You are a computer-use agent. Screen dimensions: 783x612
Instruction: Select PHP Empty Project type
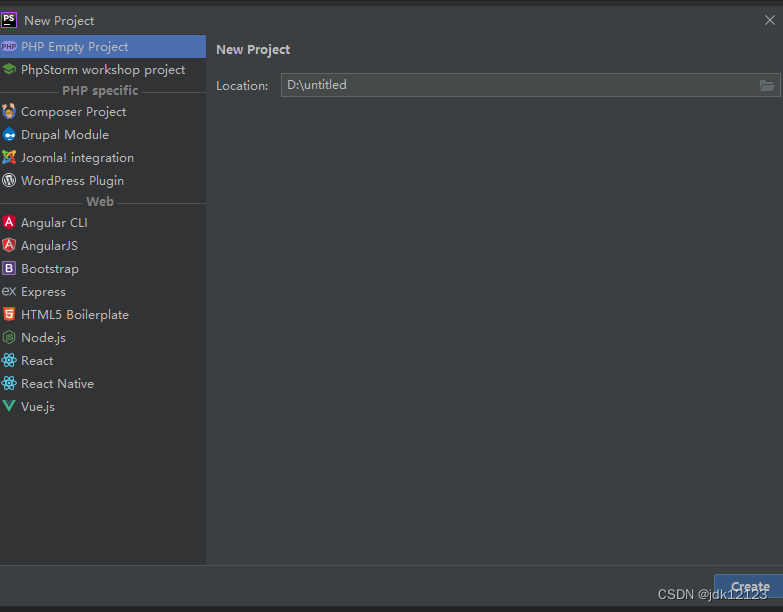pyautogui.click(x=103, y=46)
